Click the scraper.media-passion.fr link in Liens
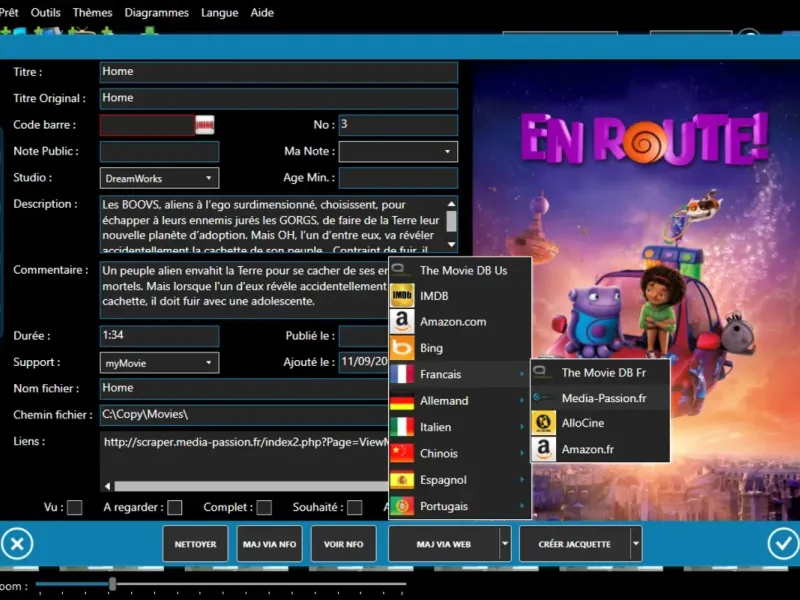Viewport: 800px width, 600px height. 246,442
